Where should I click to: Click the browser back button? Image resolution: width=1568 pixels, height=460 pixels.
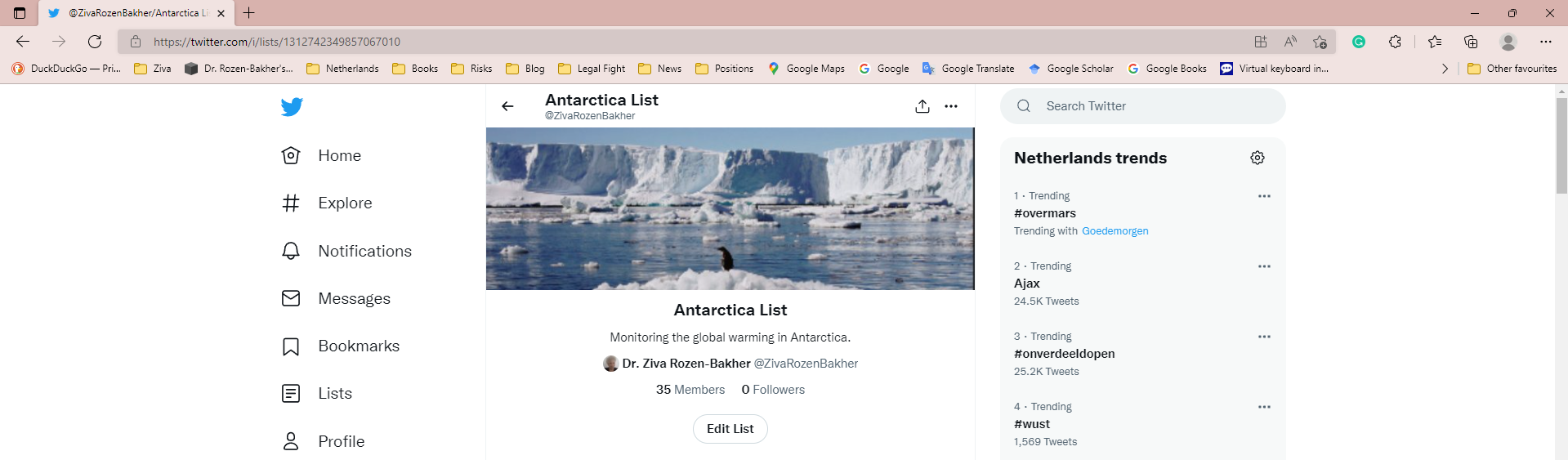point(23,42)
